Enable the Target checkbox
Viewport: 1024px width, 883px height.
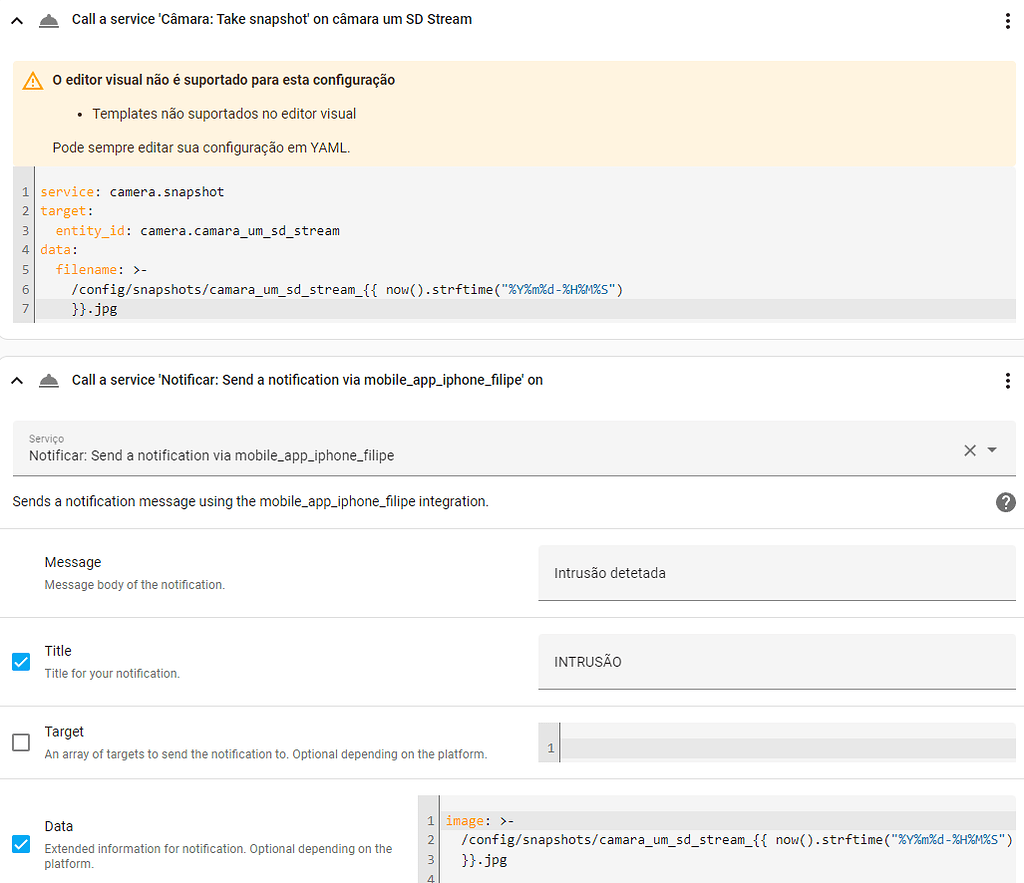[21, 742]
